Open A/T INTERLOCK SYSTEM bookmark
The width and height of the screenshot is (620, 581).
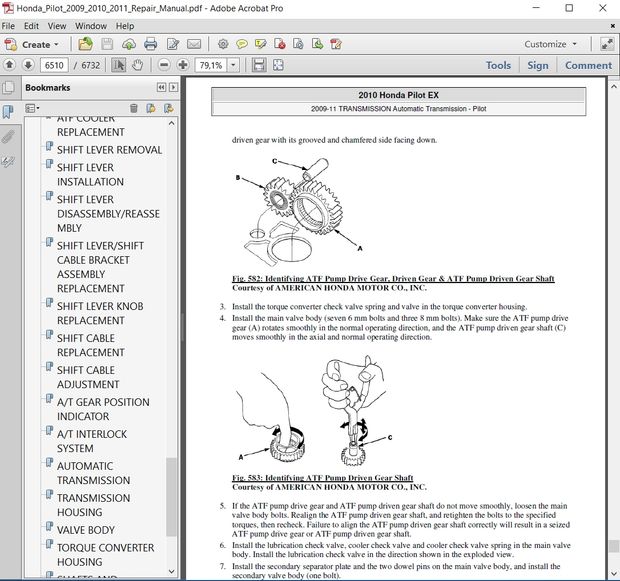[92, 441]
